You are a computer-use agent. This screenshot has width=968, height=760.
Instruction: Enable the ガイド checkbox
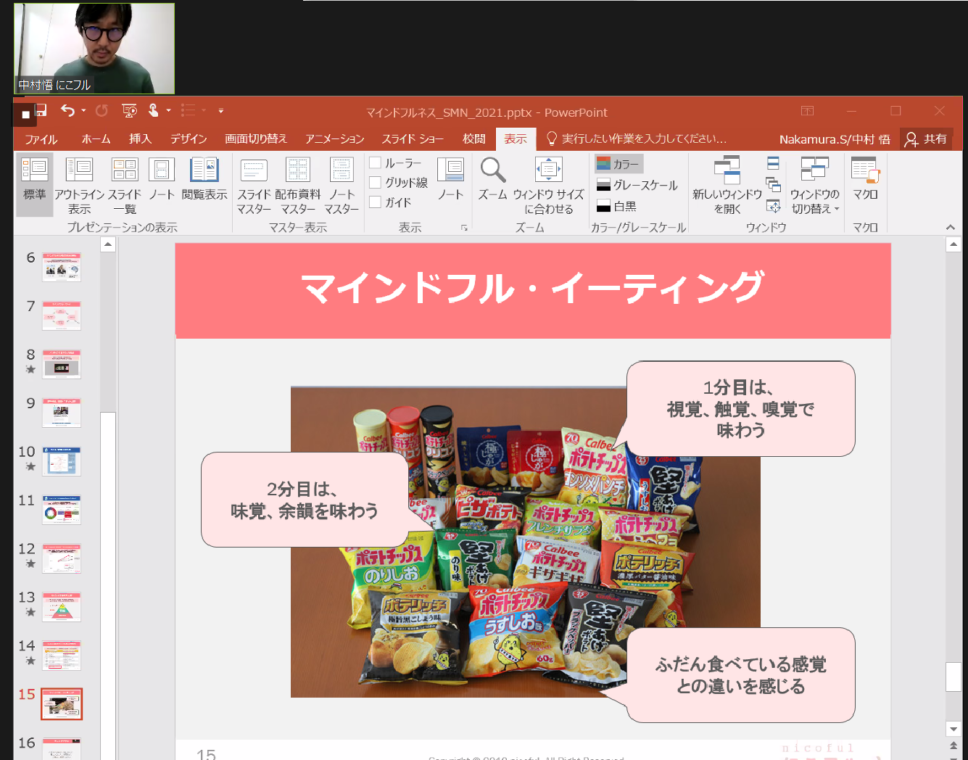click(375, 203)
